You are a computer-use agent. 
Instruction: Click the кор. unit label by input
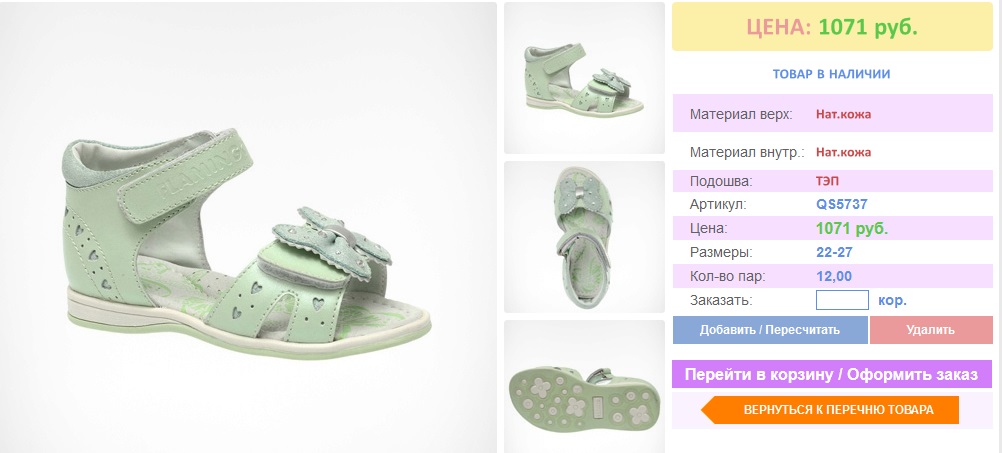pyautogui.click(x=892, y=300)
